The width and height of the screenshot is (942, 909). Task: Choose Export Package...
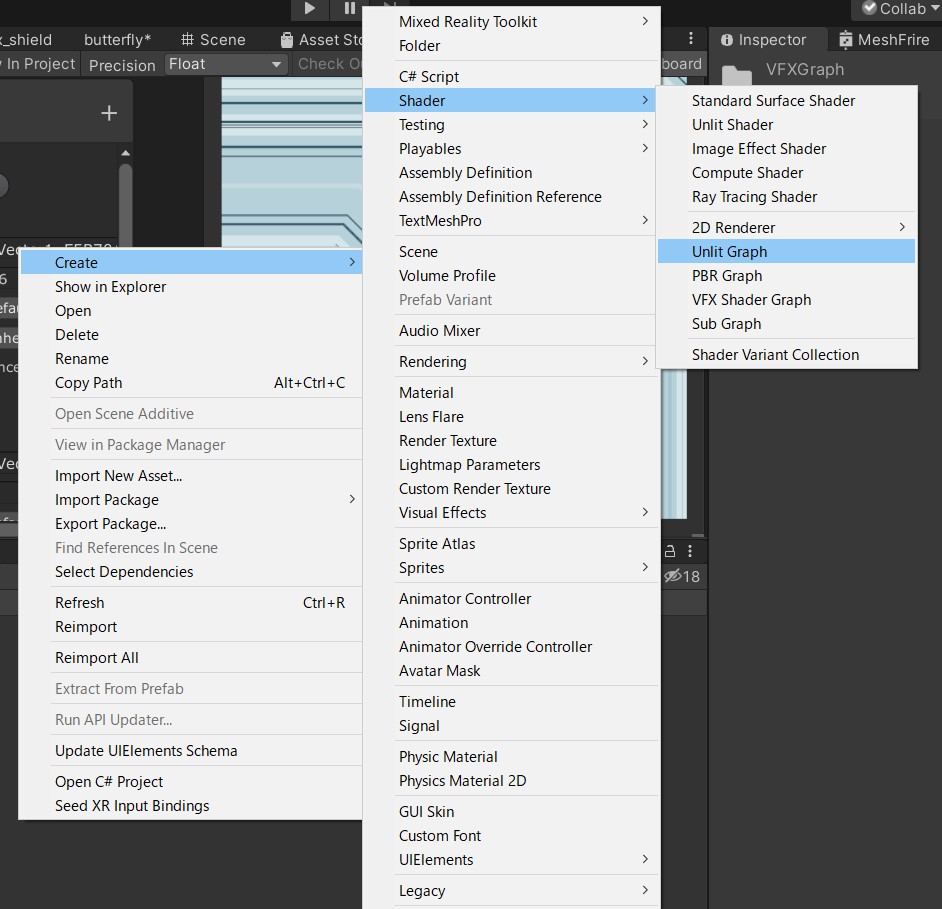[191, 524]
